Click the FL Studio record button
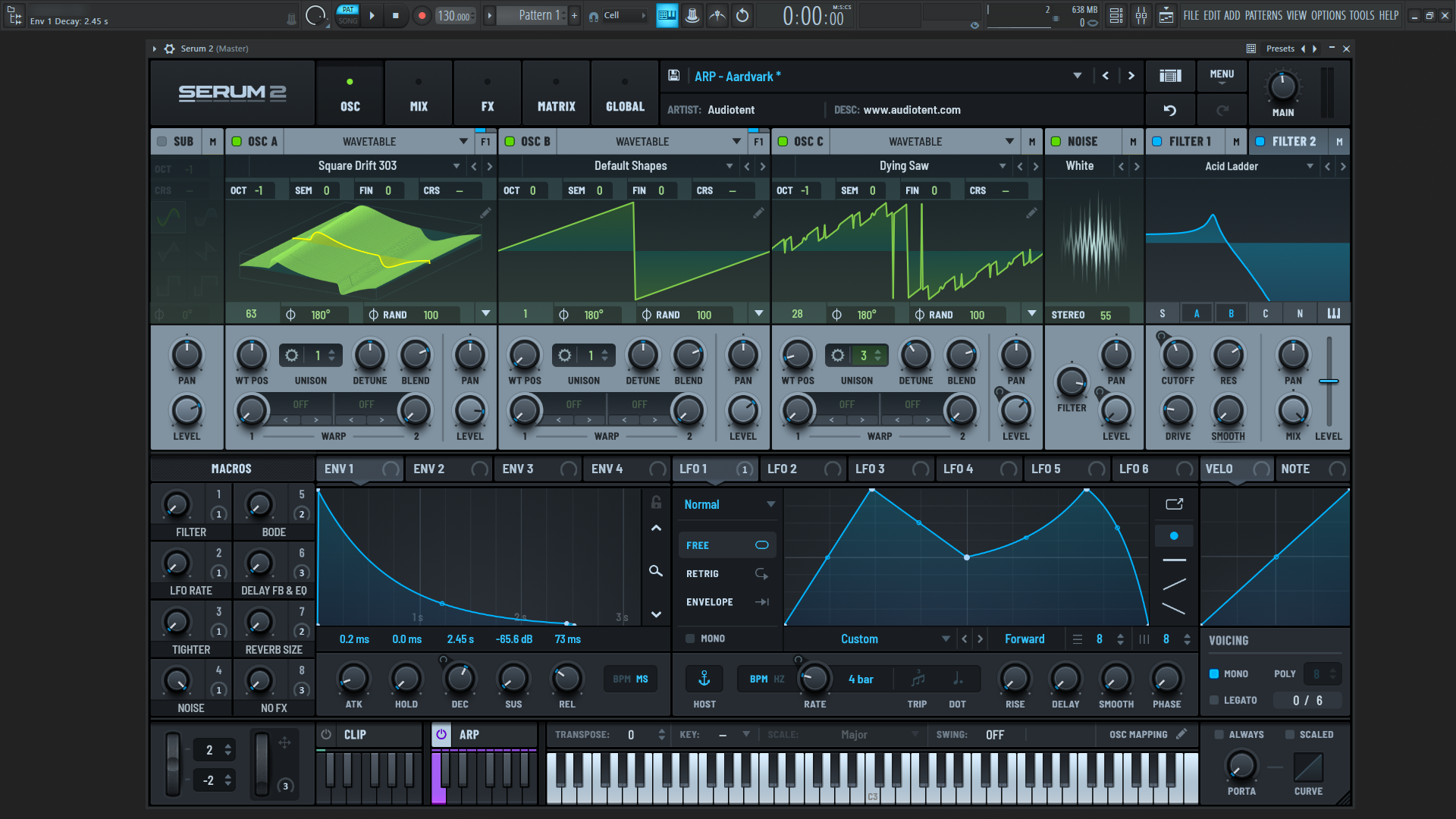 [422, 15]
